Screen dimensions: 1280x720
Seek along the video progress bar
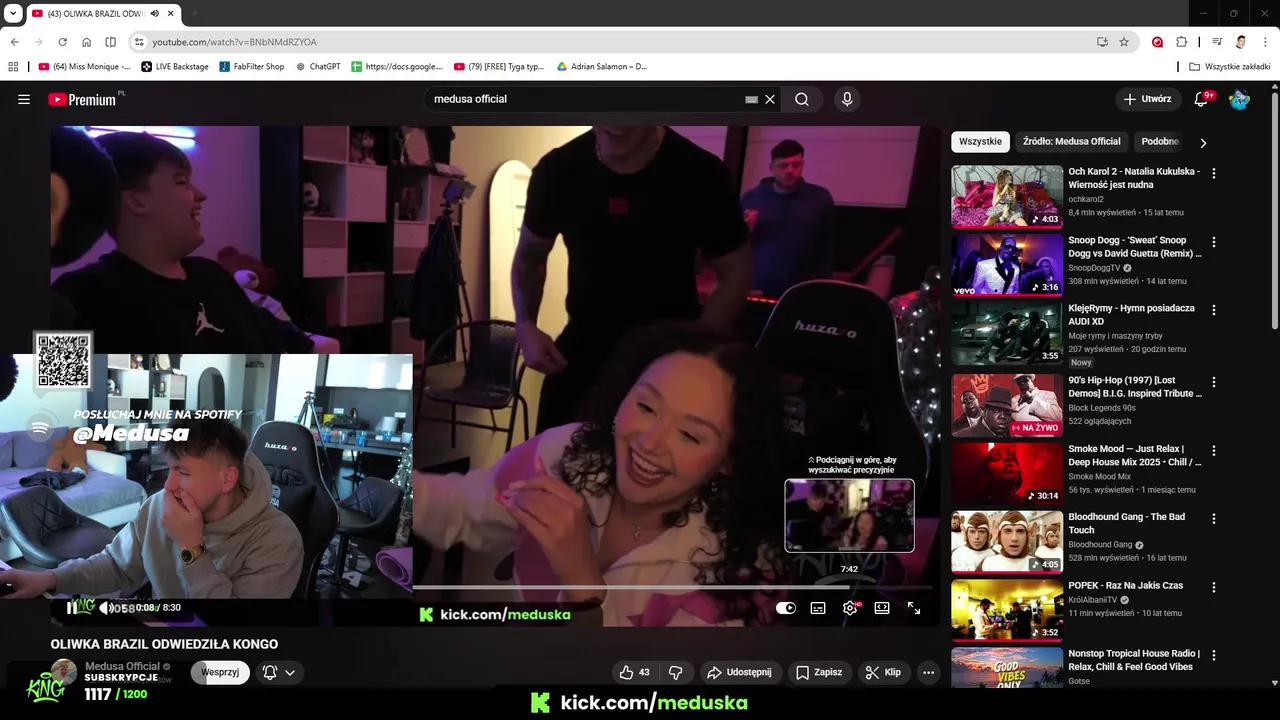tap(672, 587)
